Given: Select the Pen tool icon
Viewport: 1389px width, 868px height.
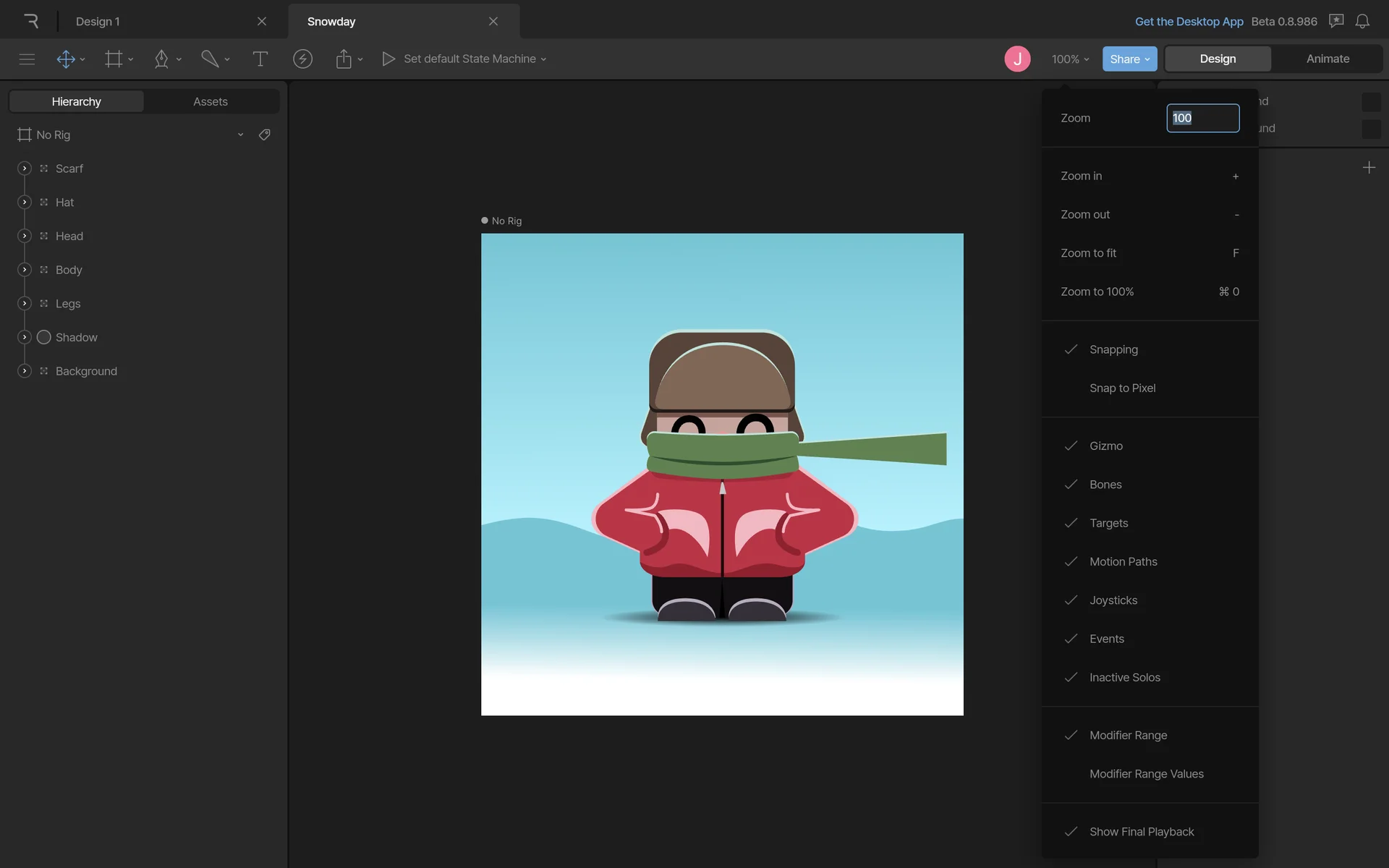Looking at the screenshot, I should point(161,59).
